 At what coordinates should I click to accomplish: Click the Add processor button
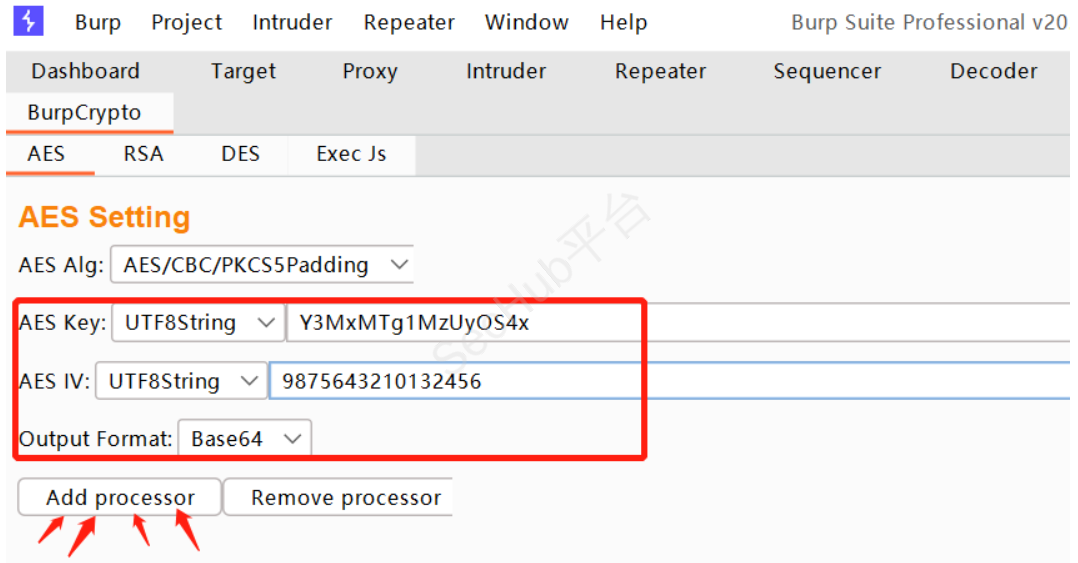pos(120,497)
